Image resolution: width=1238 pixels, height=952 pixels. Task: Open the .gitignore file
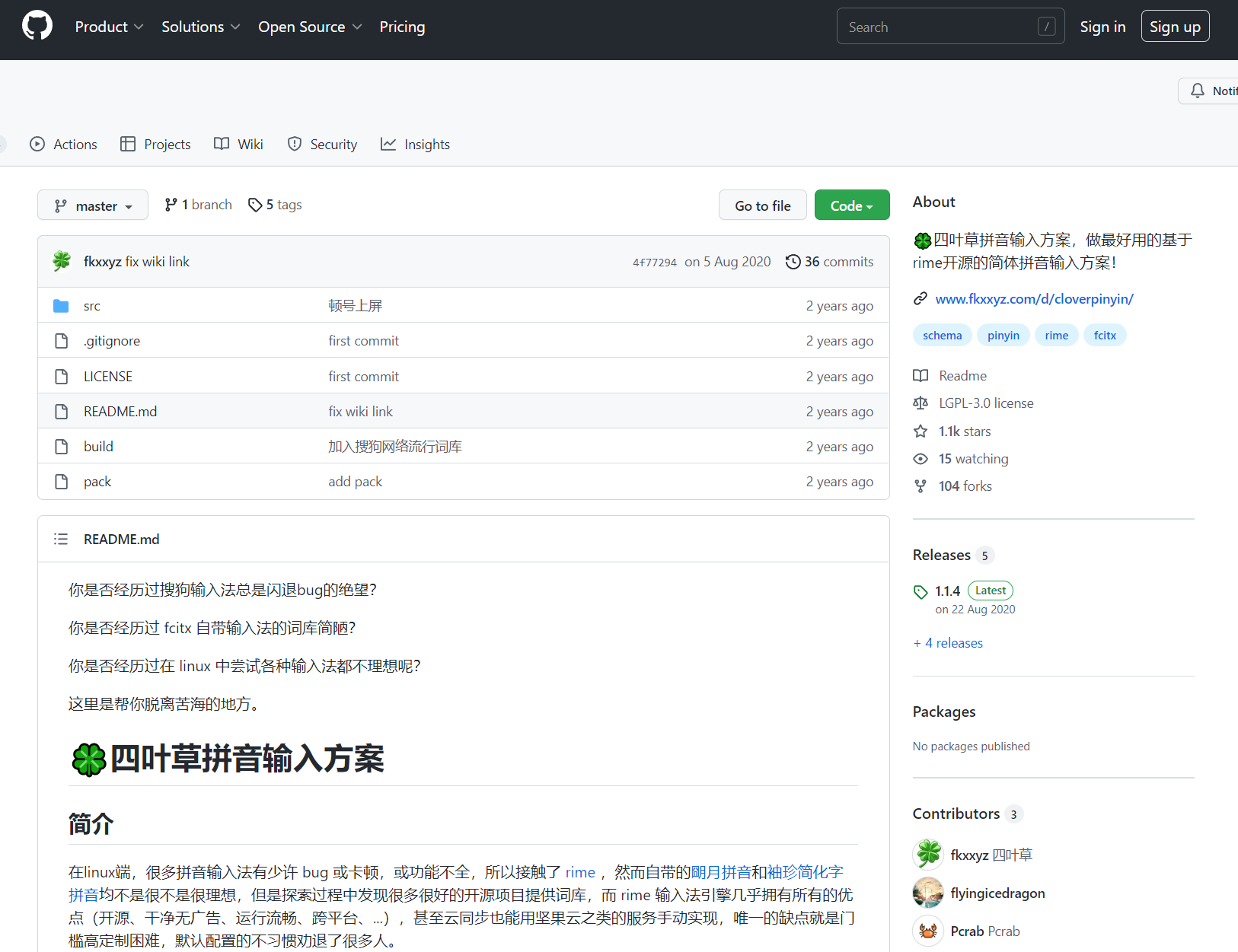coord(112,341)
